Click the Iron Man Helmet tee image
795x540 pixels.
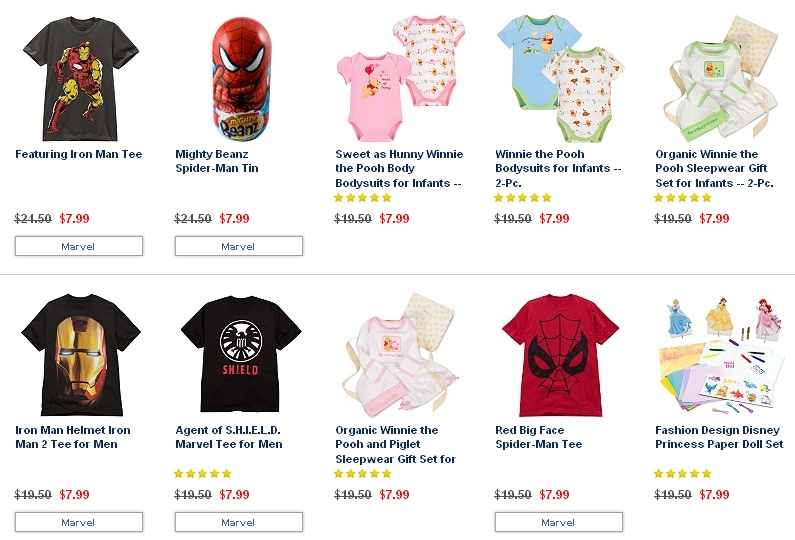78,355
